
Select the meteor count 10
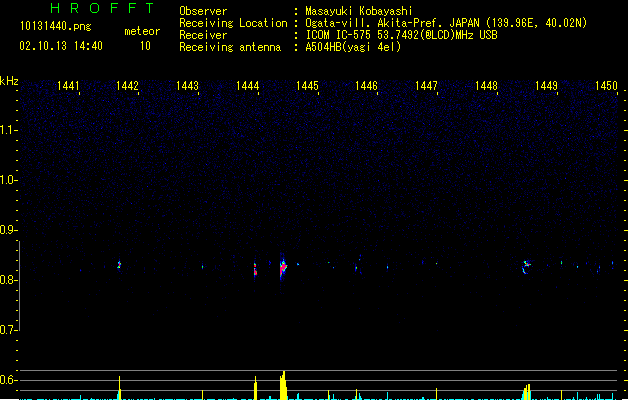tap(145, 46)
